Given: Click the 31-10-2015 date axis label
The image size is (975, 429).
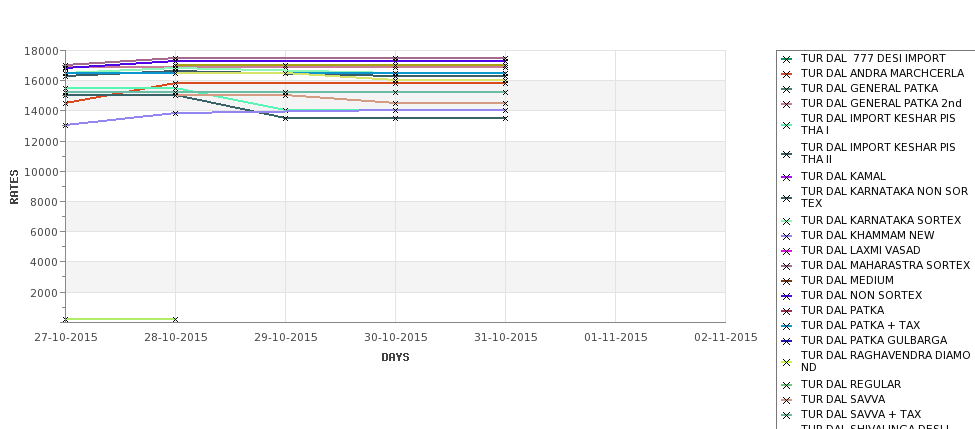Looking at the screenshot, I should 506,338.
